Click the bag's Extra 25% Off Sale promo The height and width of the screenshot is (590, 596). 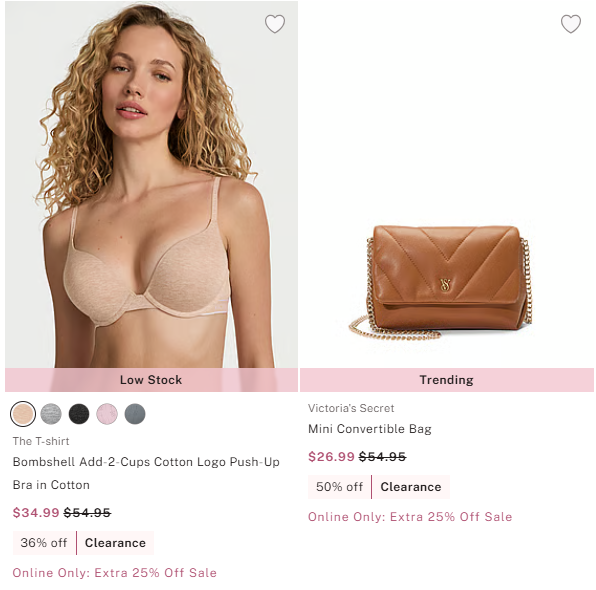(x=410, y=517)
